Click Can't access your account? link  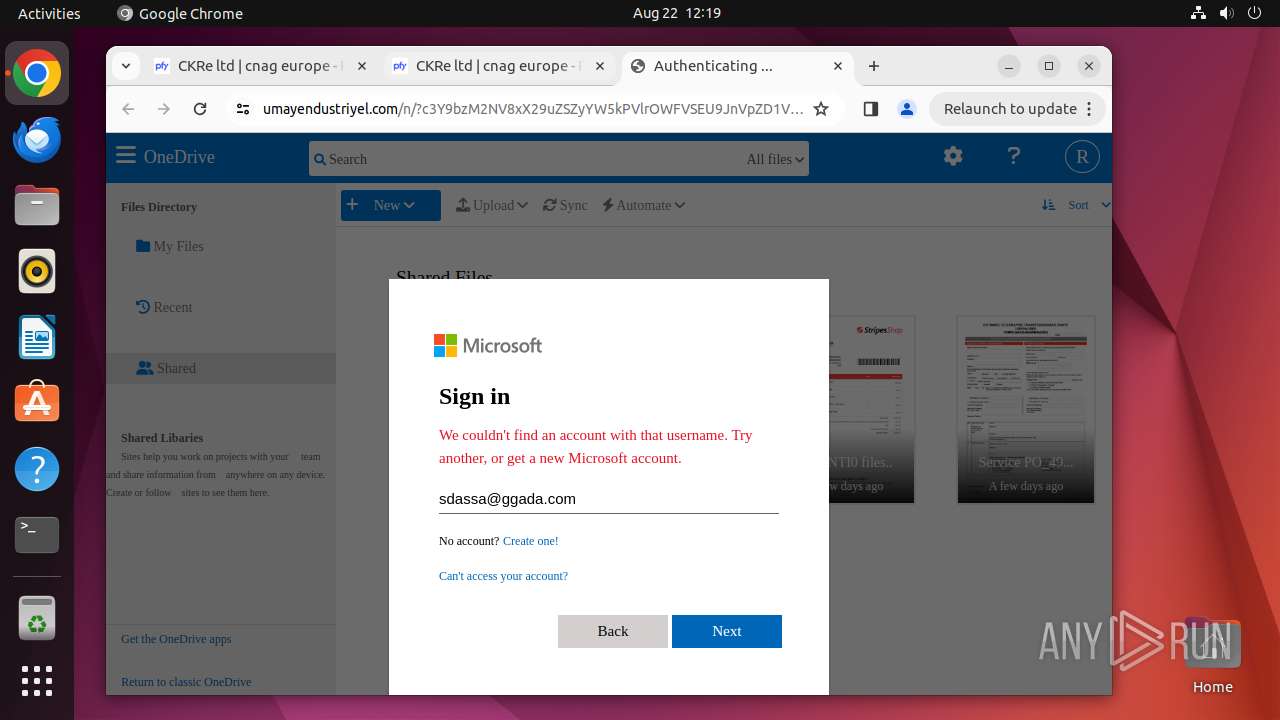[503, 576]
